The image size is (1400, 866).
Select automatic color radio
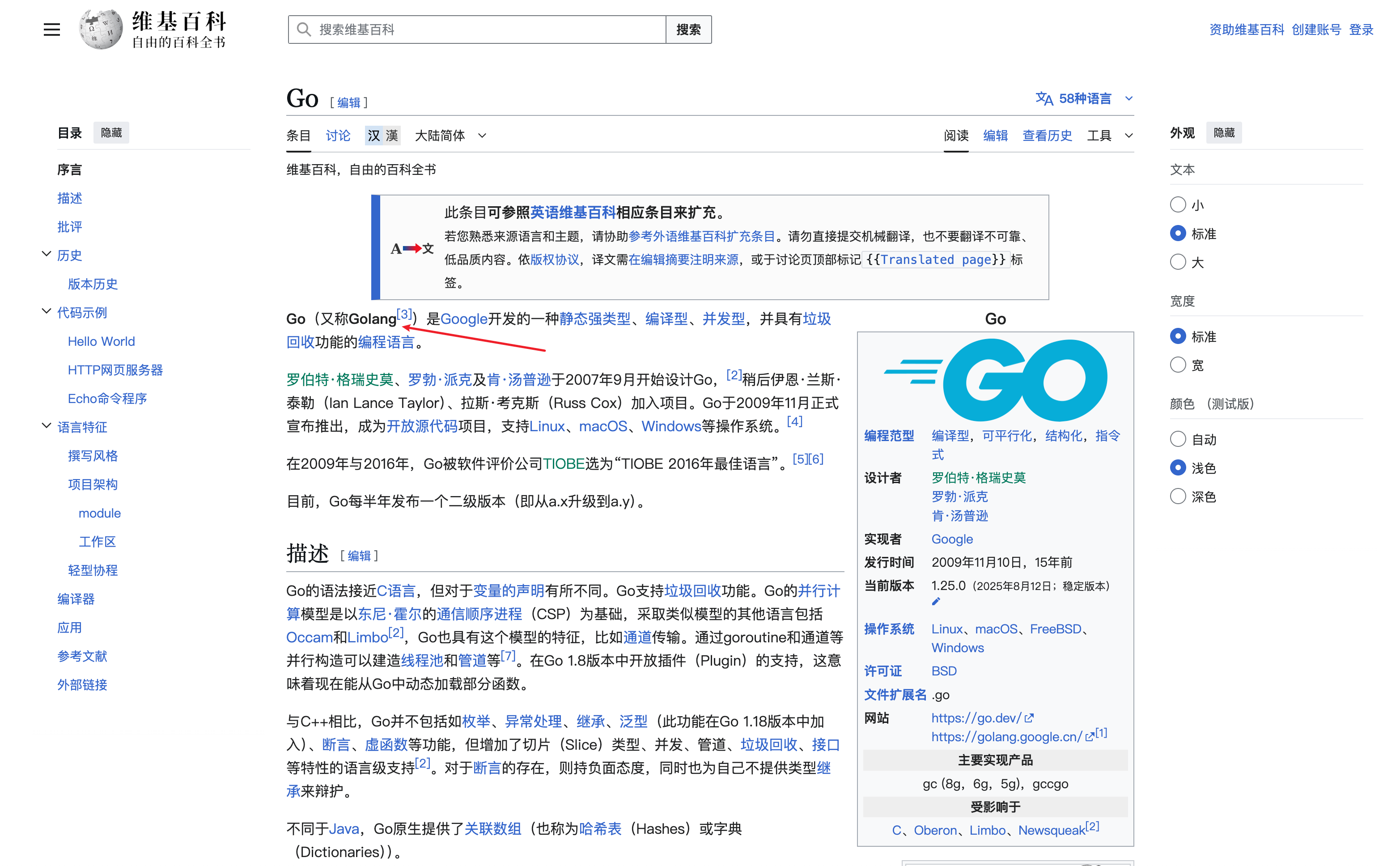1178,439
